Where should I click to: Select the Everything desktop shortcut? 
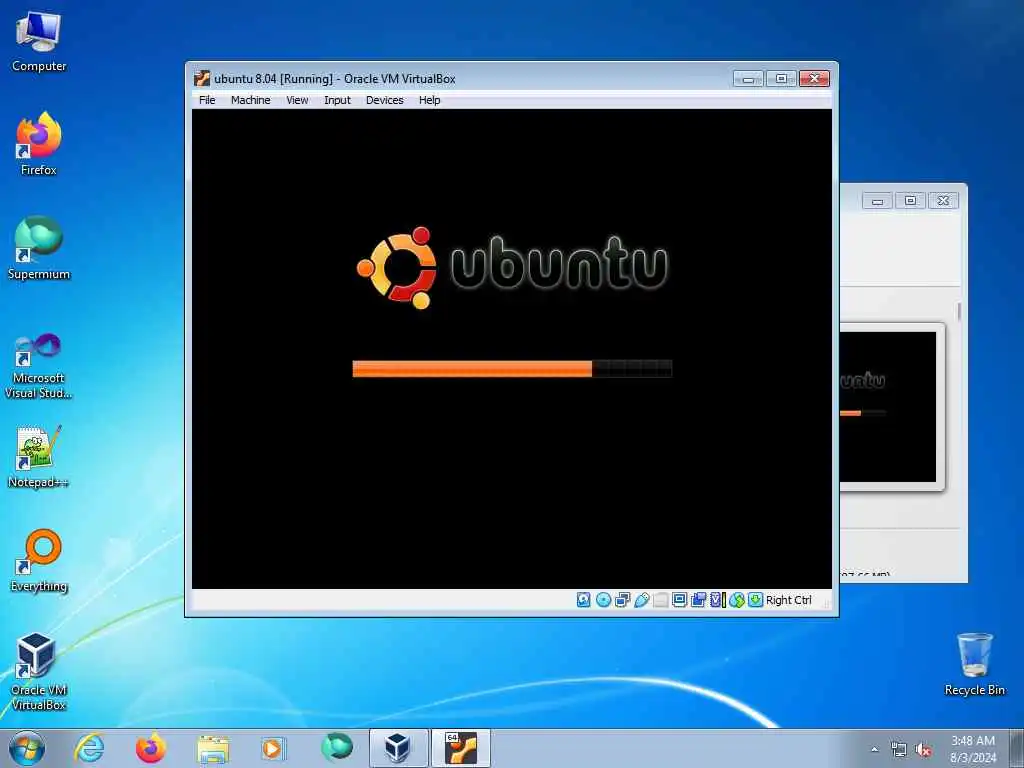click(x=39, y=560)
